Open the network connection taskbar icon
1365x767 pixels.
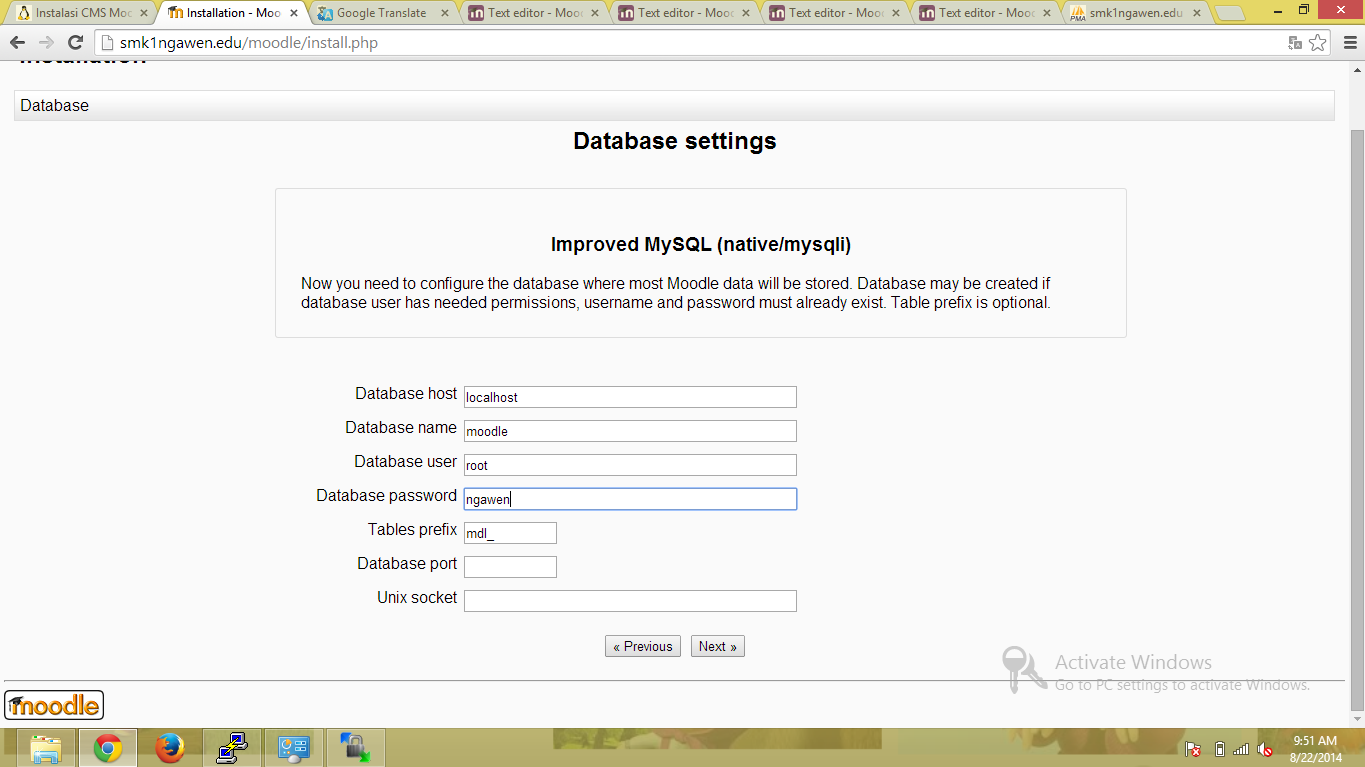[356, 748]
